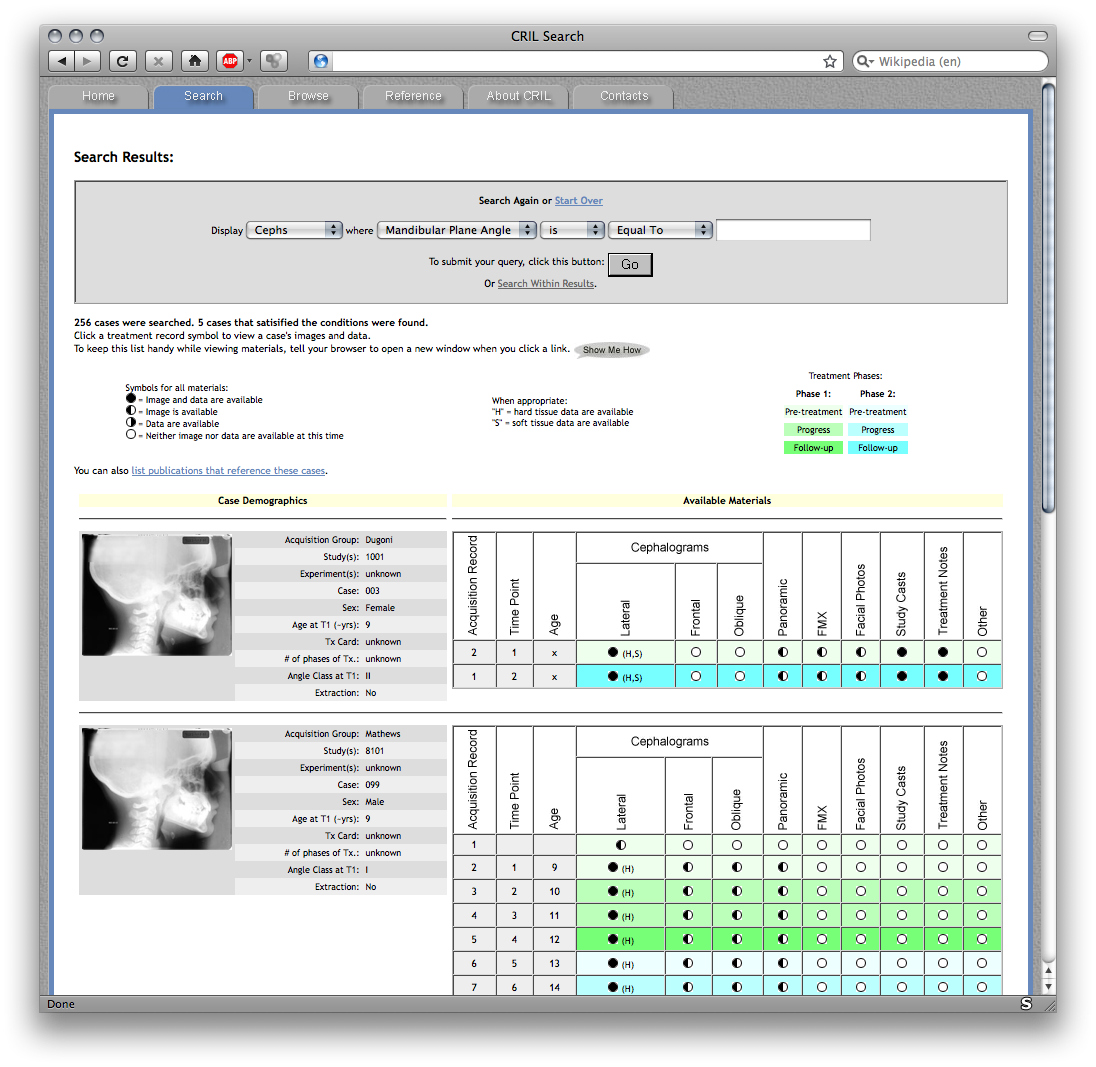1096x1067 pixels.
Task: Expand the Mandibular Plane Angle dropdown
Action: click(456, 230)
